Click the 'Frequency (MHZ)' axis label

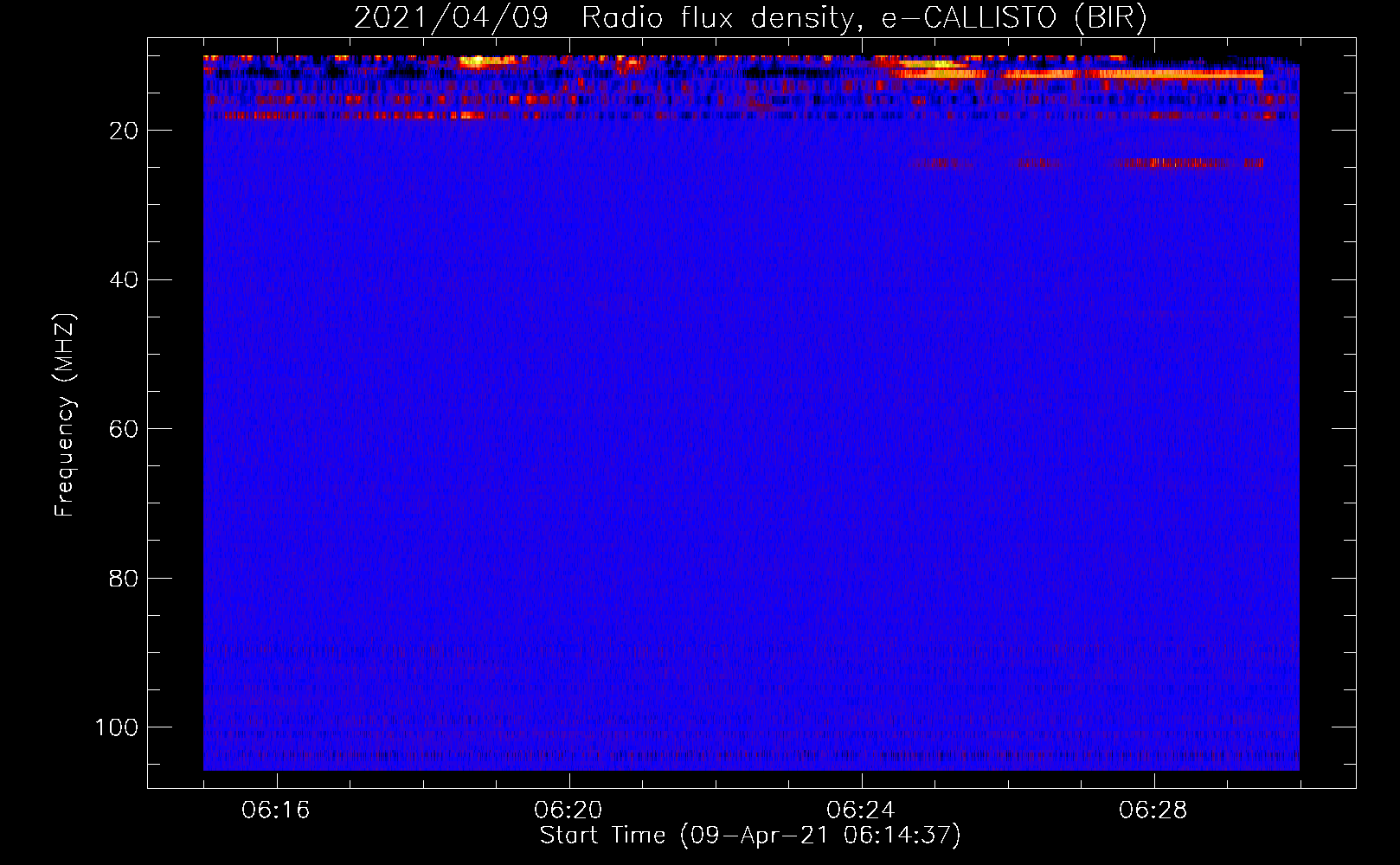[65, 415]
